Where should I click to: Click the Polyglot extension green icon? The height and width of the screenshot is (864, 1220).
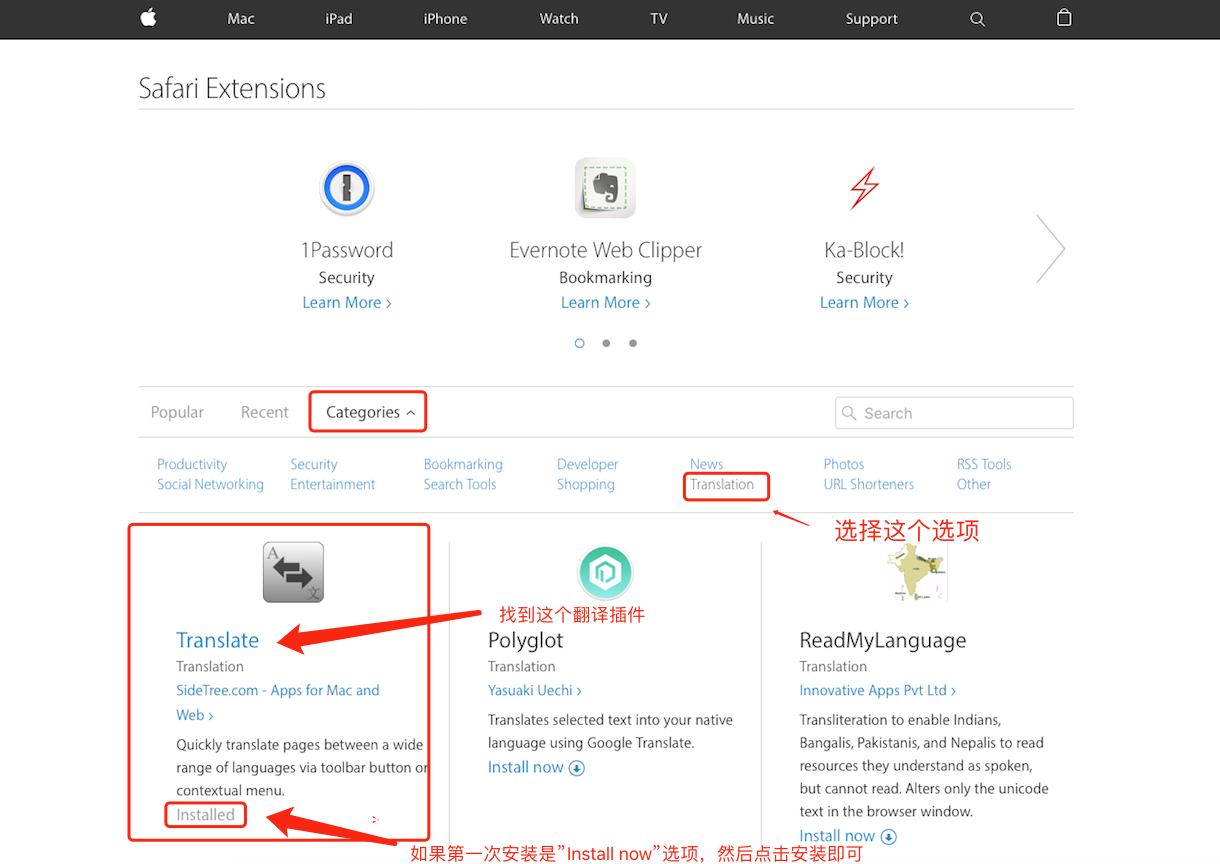605,572
